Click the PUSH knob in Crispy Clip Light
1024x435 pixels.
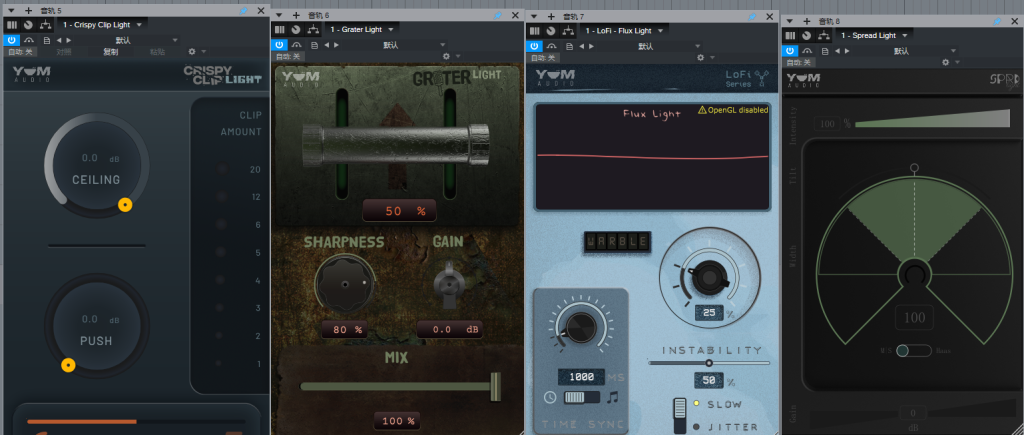[96, 326]
